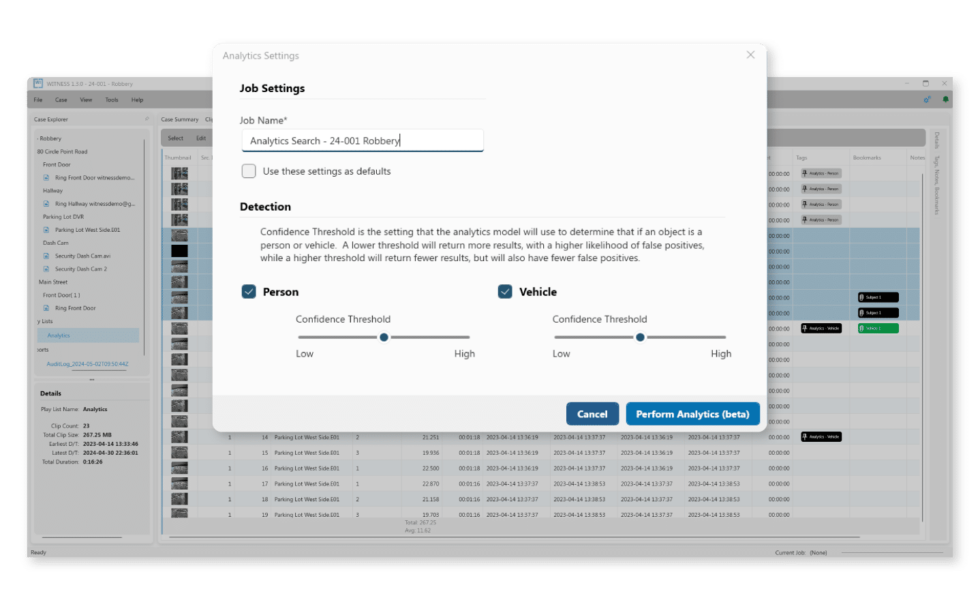
Task: Enable Use these settings as defaults
Action: [249, 171]
